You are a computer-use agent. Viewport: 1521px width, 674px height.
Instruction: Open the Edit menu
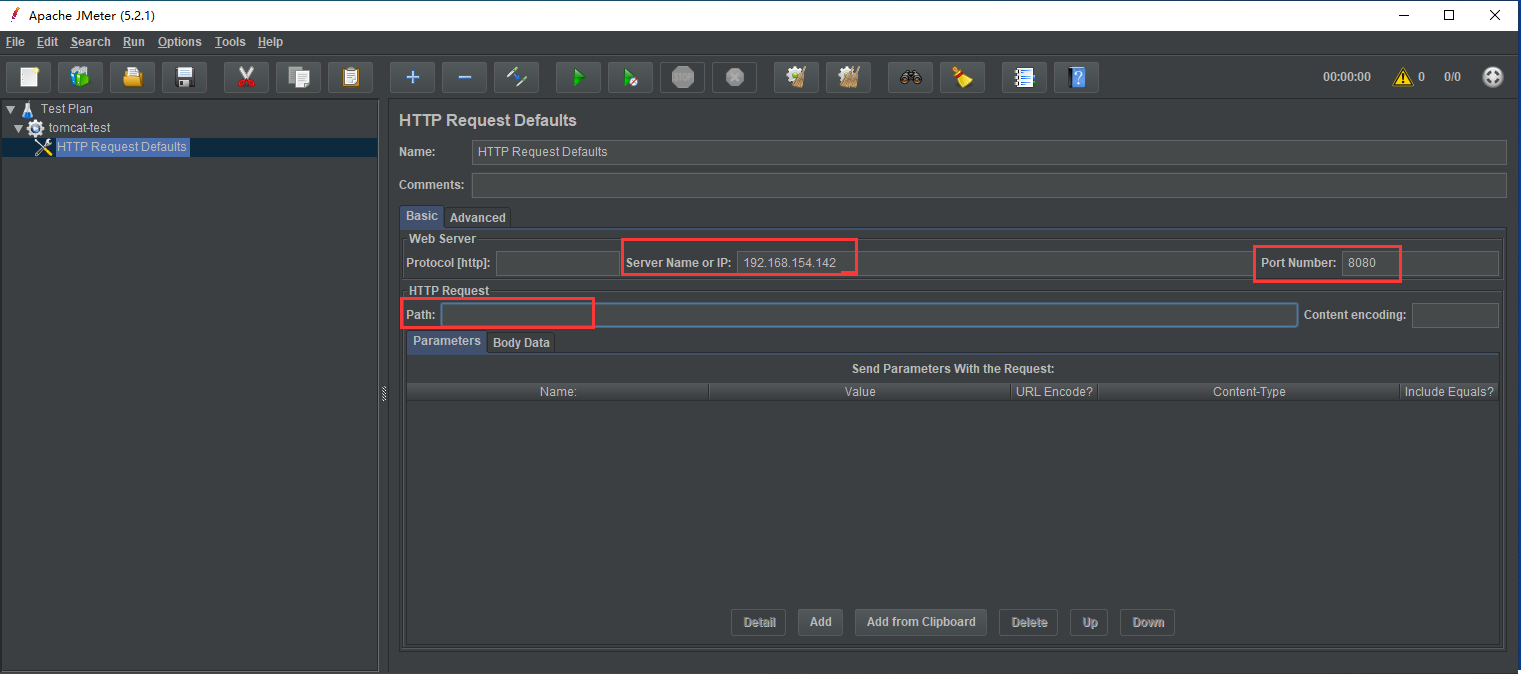point(48,42)
